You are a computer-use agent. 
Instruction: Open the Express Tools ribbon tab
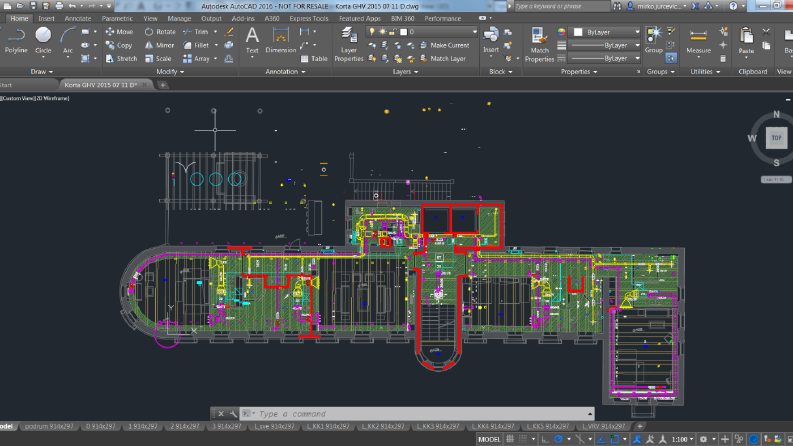[x=309, y=18]
